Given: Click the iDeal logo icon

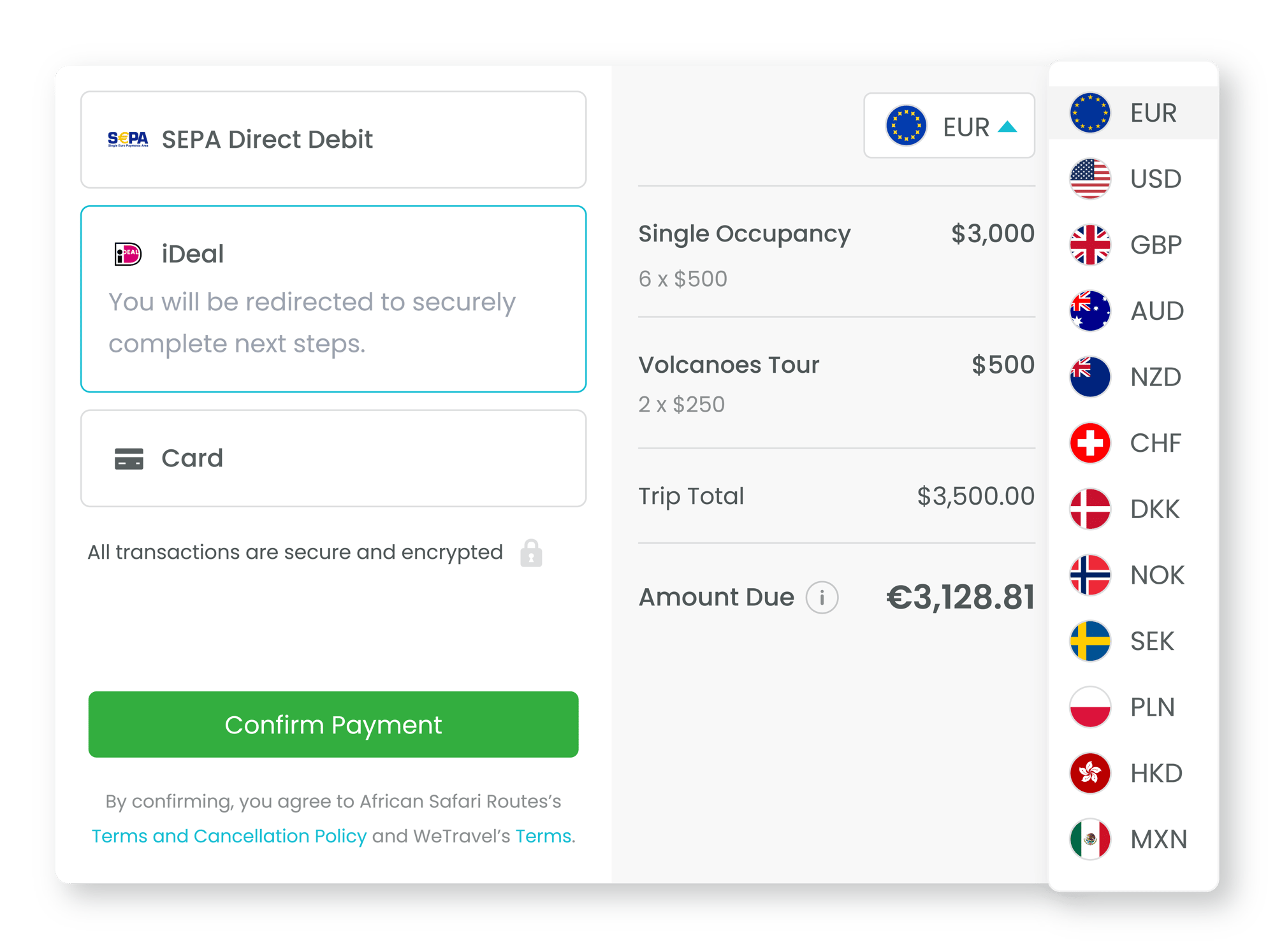Looking at the screenshot, I should pos(127,254).
